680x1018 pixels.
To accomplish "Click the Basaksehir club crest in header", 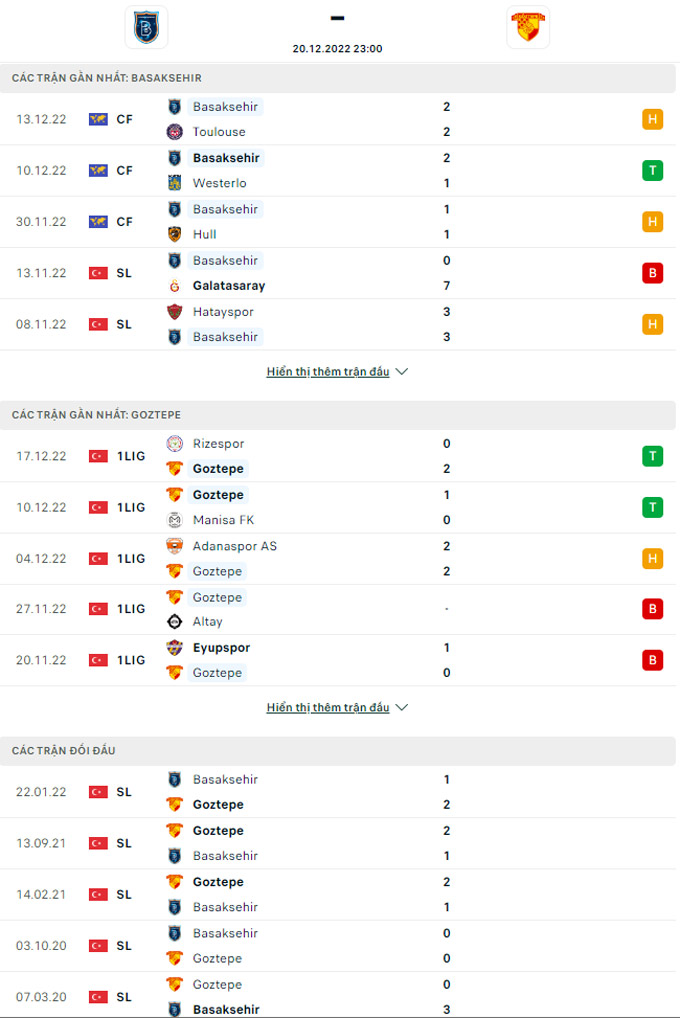I will pyautogui.click(x=146, y=27).
